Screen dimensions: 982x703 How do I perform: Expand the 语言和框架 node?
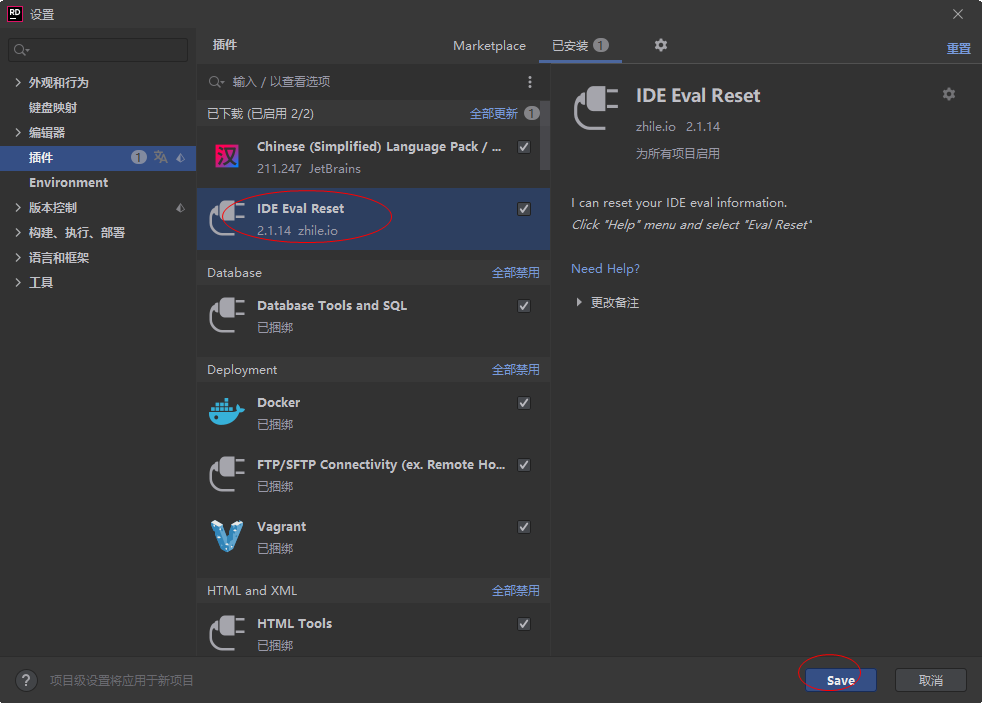point(18,257)
